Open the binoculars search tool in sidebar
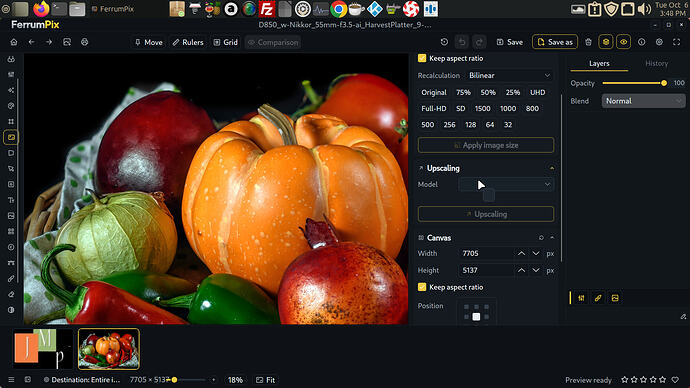Screen dimensions: 690x388 pos(11,59)
